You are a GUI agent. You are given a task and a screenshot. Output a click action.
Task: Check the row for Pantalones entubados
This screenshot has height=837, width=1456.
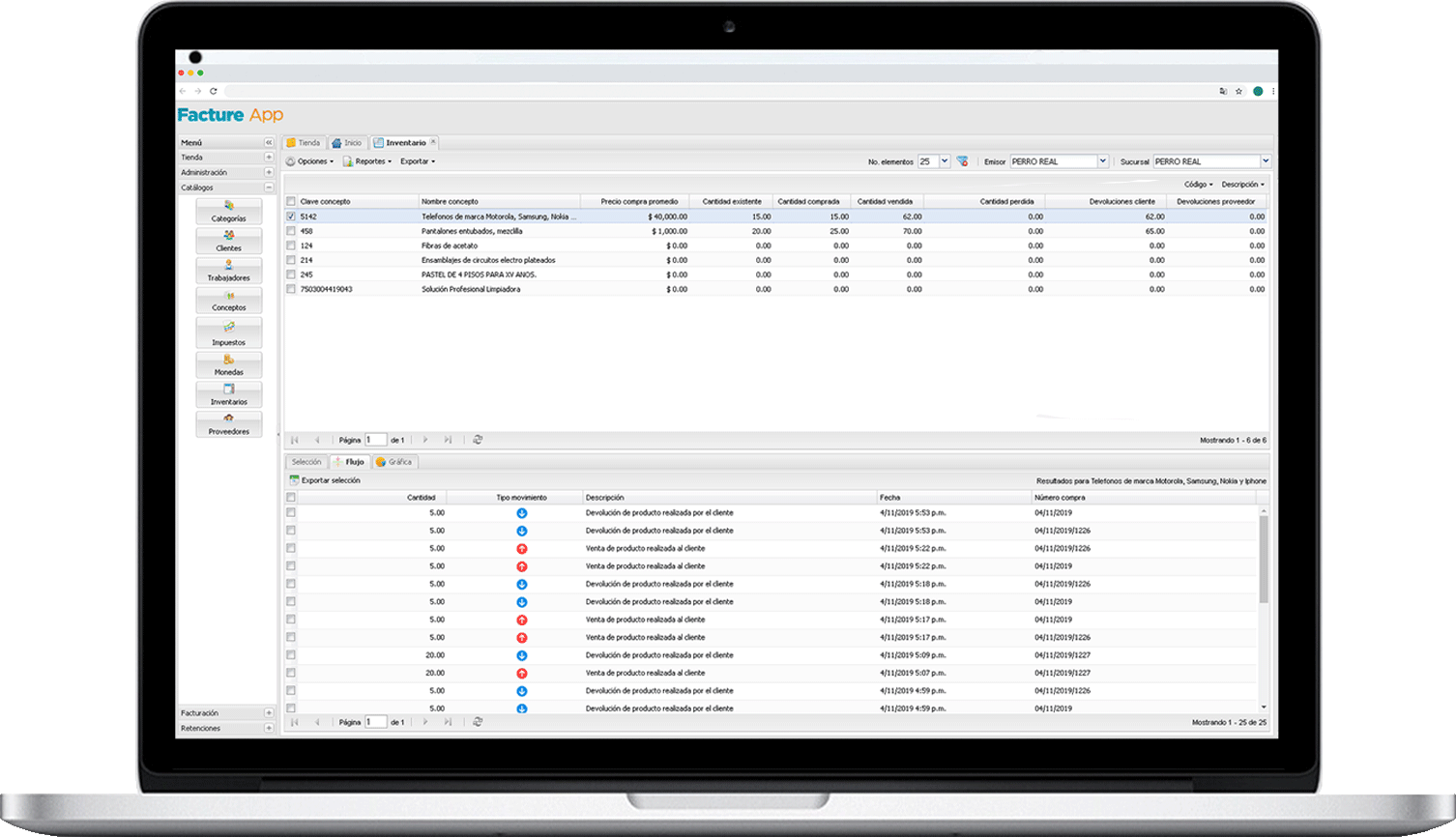[291, 231]
